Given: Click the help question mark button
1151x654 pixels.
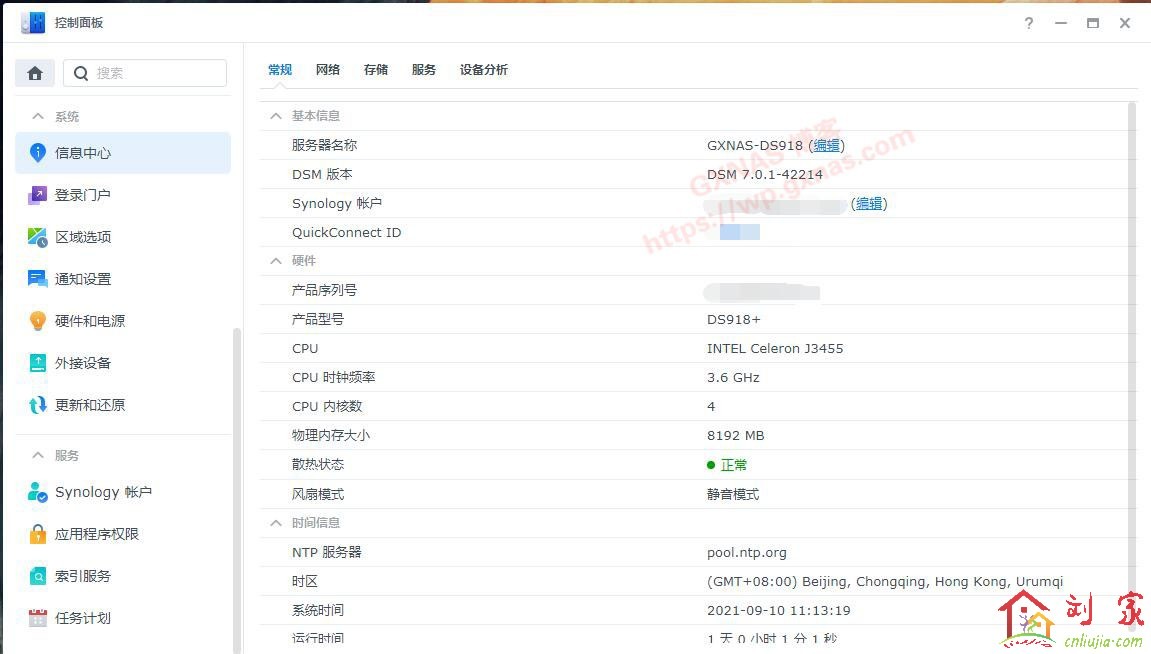Looking at the screenshot, I should tap(1029, 23).
